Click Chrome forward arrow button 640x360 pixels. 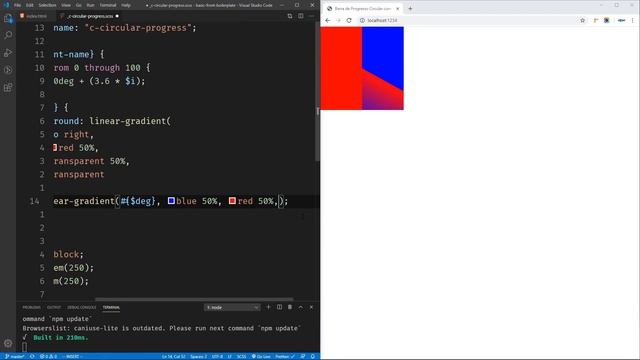click(338, 20)
